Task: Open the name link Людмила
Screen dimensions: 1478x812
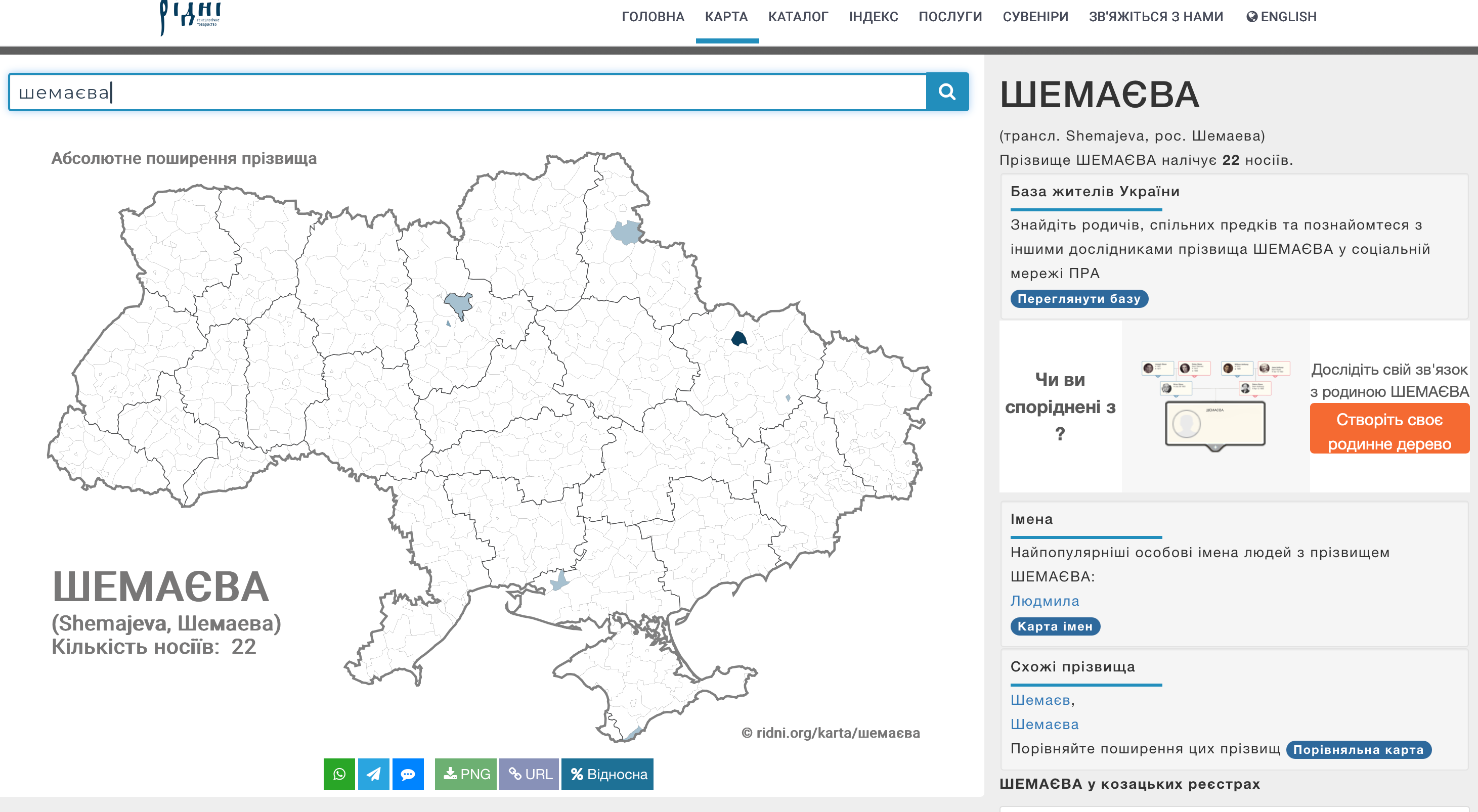Action: click(1044, 600)
